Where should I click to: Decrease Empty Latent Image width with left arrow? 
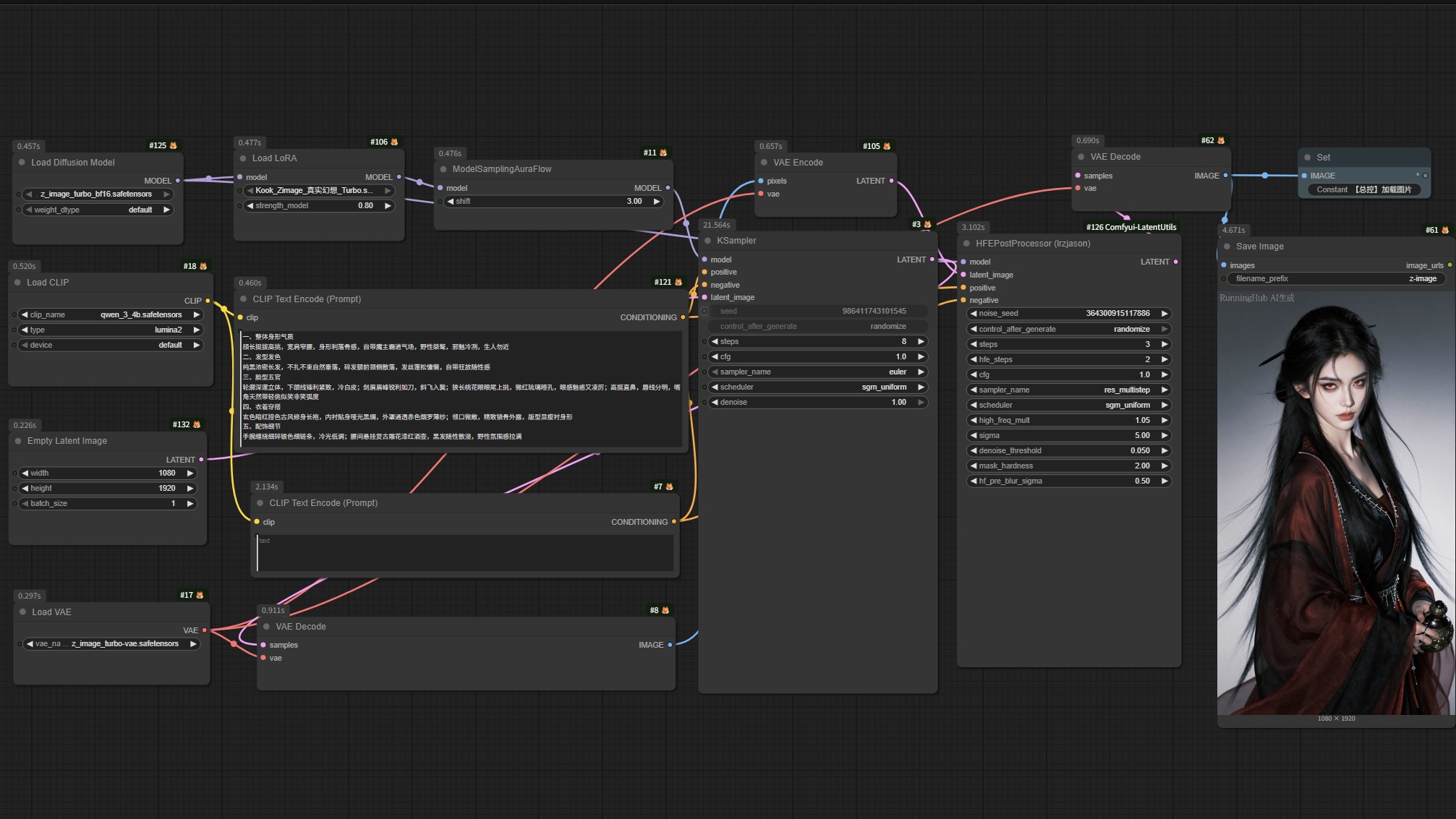[25, 473]
